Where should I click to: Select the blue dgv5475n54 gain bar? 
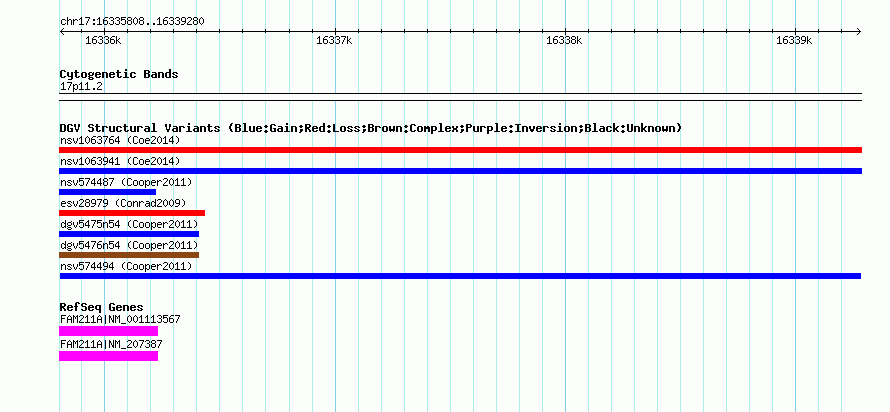tap(129, 234)
